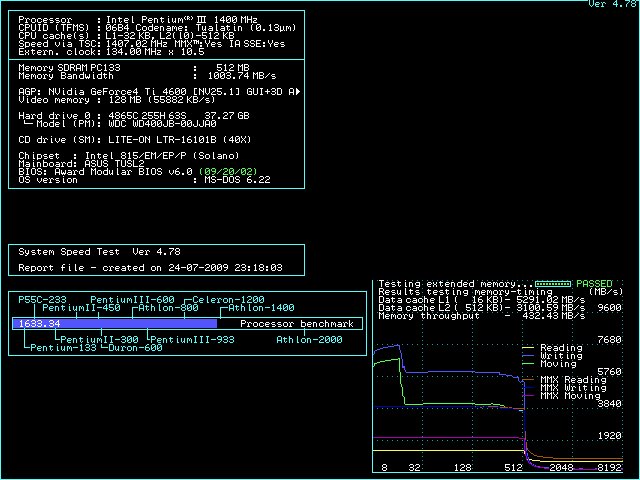This screenshot has height=480, width=640.
Task: Click the report file date '24-07-2009 23:18:03'
Action: (225, 268)
